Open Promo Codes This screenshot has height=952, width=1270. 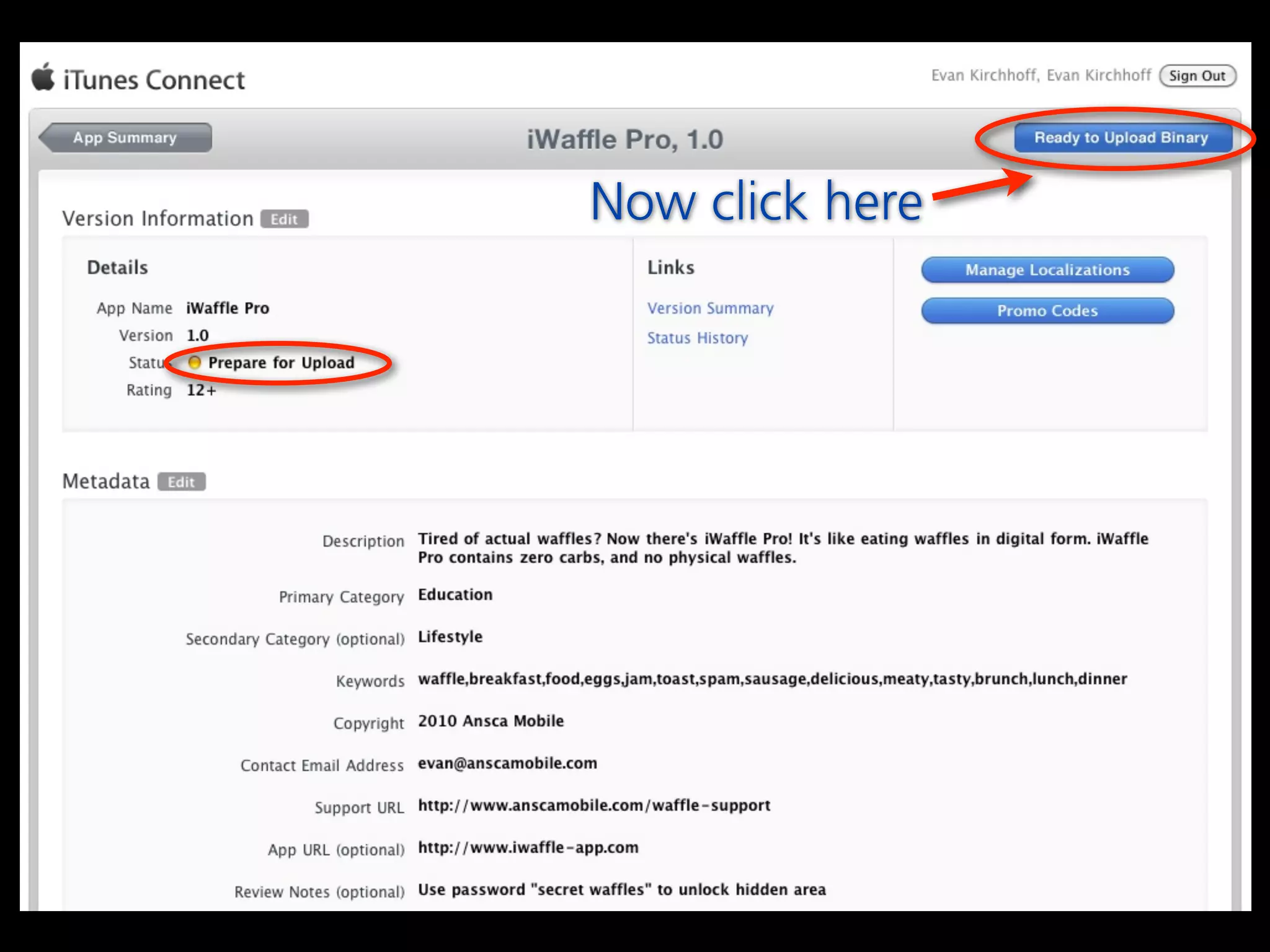(1047, 311)
